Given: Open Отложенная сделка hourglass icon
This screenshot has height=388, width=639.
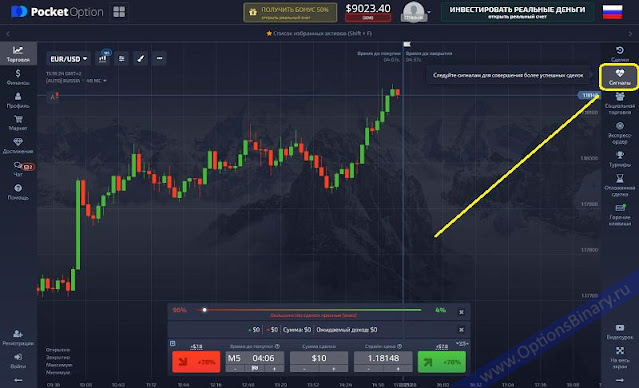Looking at the screenshot, I should point(619,185).
